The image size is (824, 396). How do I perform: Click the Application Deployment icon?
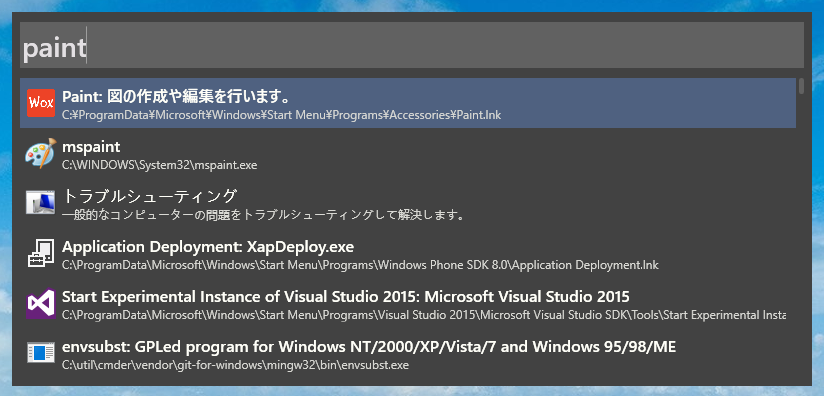40,253
